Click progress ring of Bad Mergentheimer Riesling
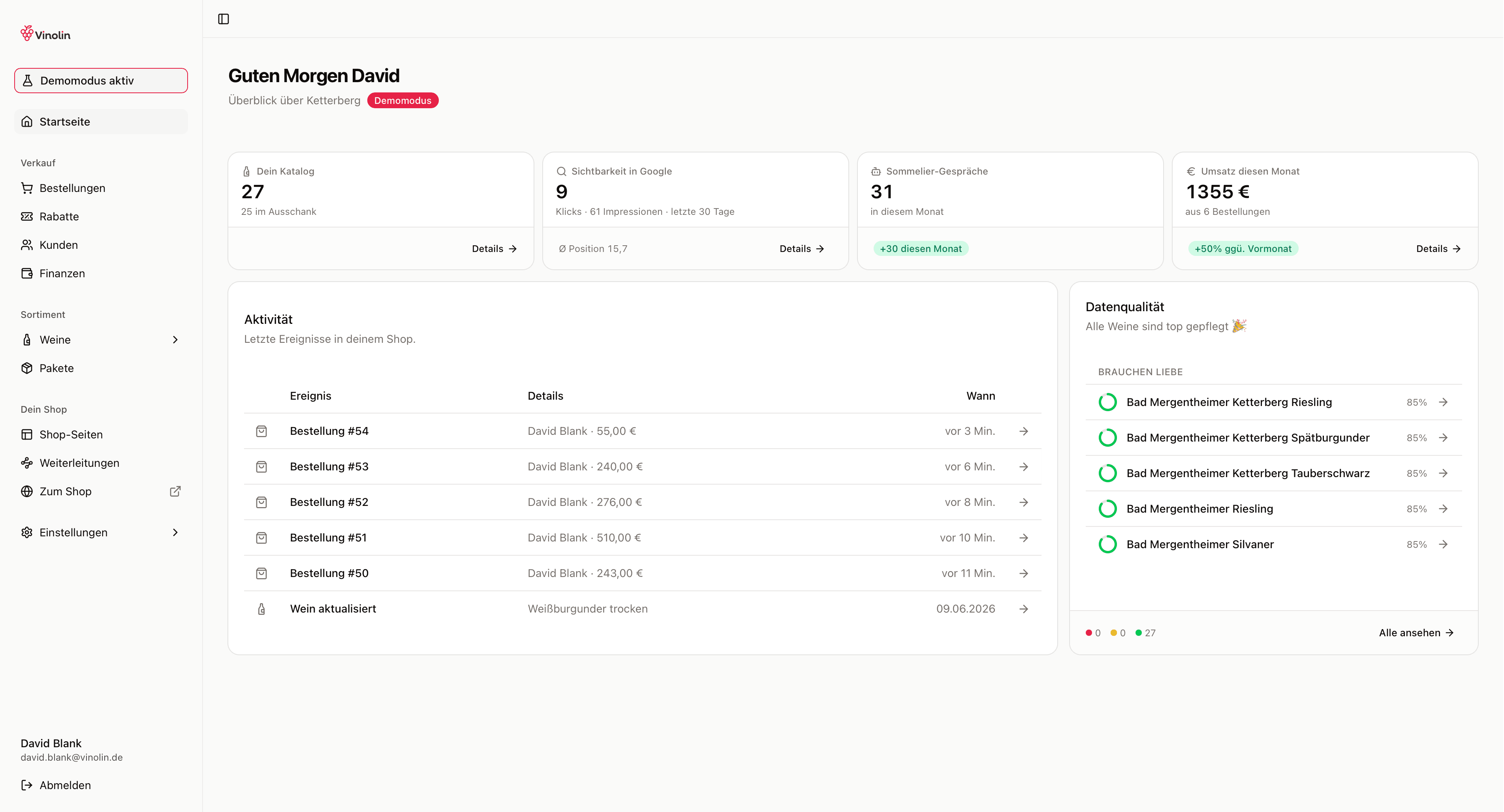The image size is (1504, 812). [1107, 509]
